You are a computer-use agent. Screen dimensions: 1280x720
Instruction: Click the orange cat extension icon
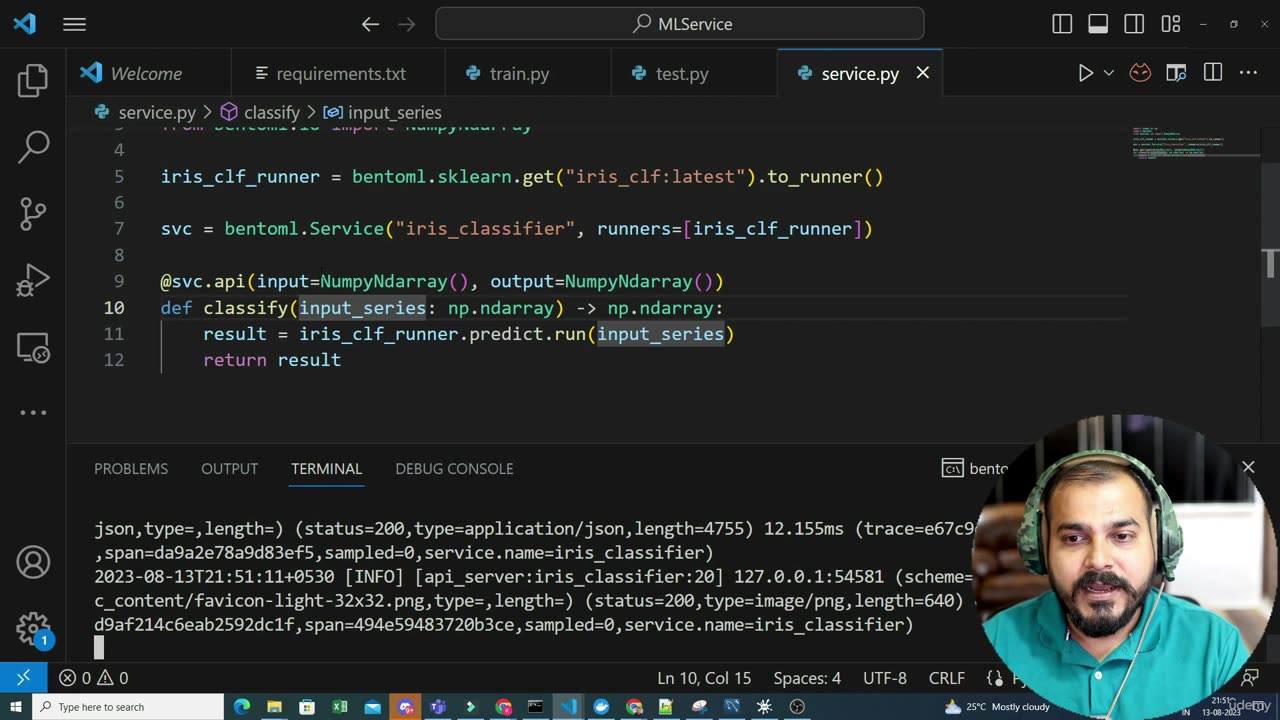[x=1140, y=73]
